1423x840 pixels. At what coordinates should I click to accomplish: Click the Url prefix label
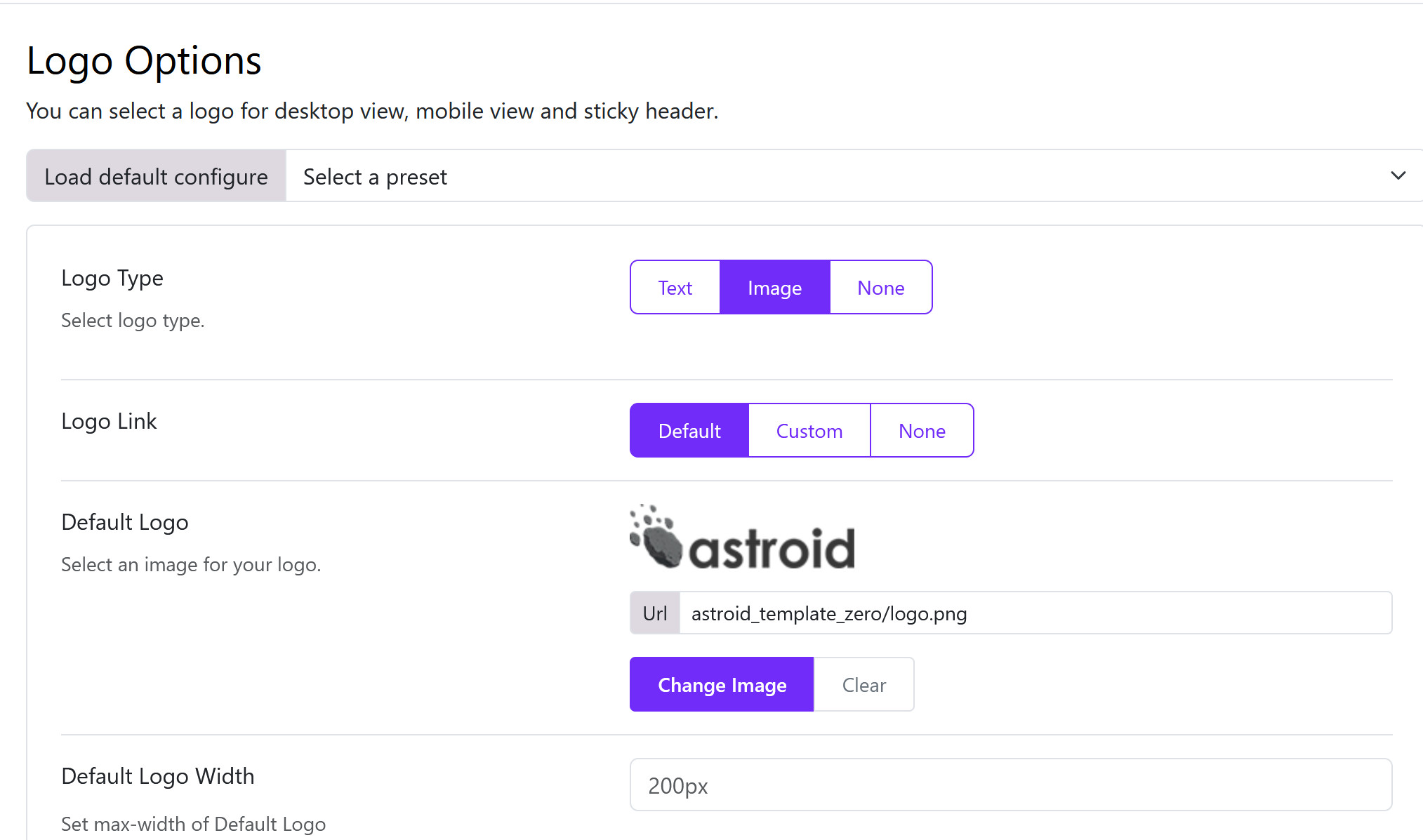654,613
